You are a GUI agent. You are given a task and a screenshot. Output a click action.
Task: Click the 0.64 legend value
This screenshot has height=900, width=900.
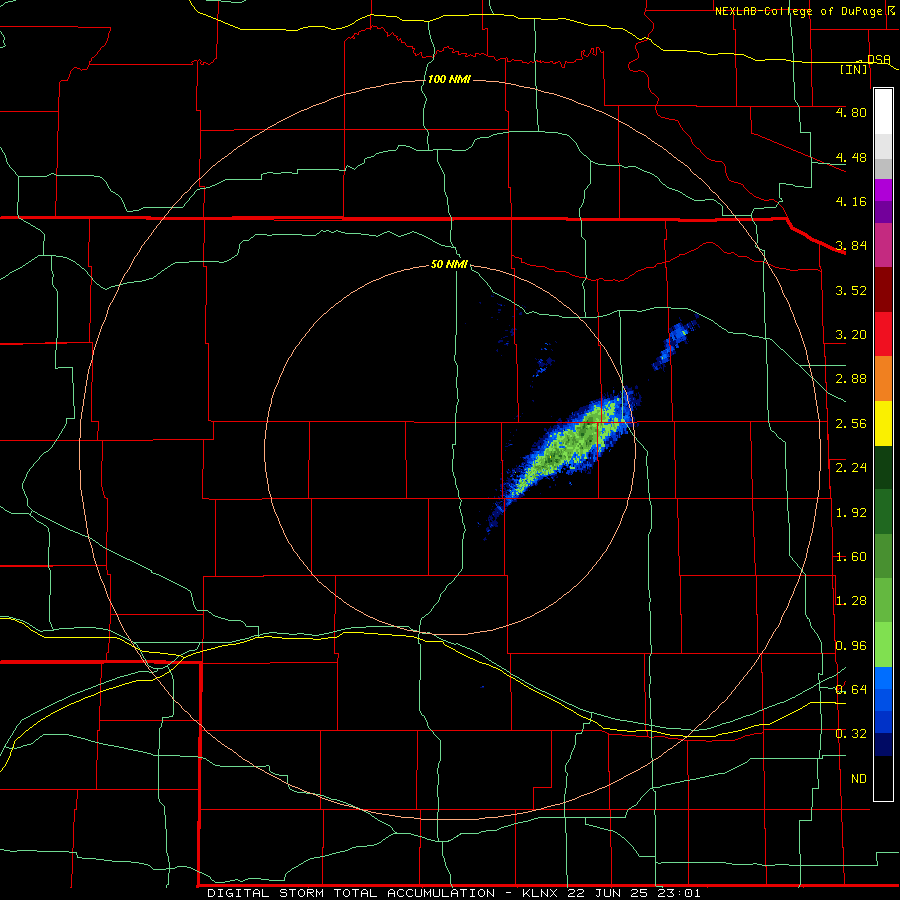(851, 690)
